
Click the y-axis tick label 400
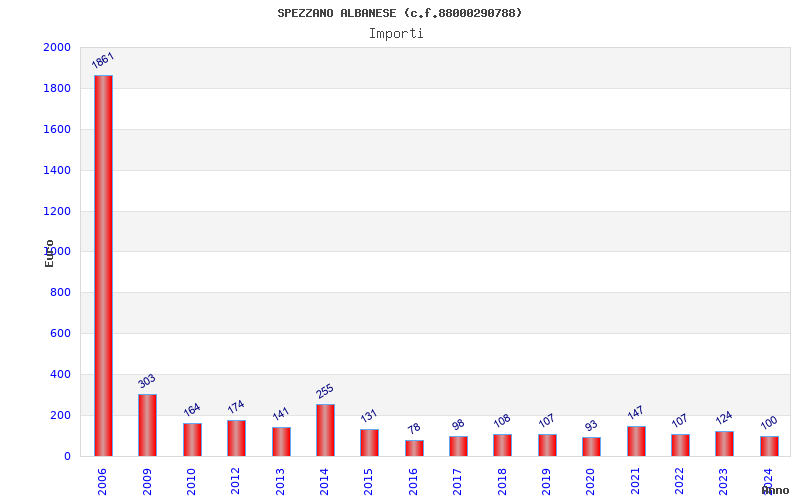tap(60, 374)
